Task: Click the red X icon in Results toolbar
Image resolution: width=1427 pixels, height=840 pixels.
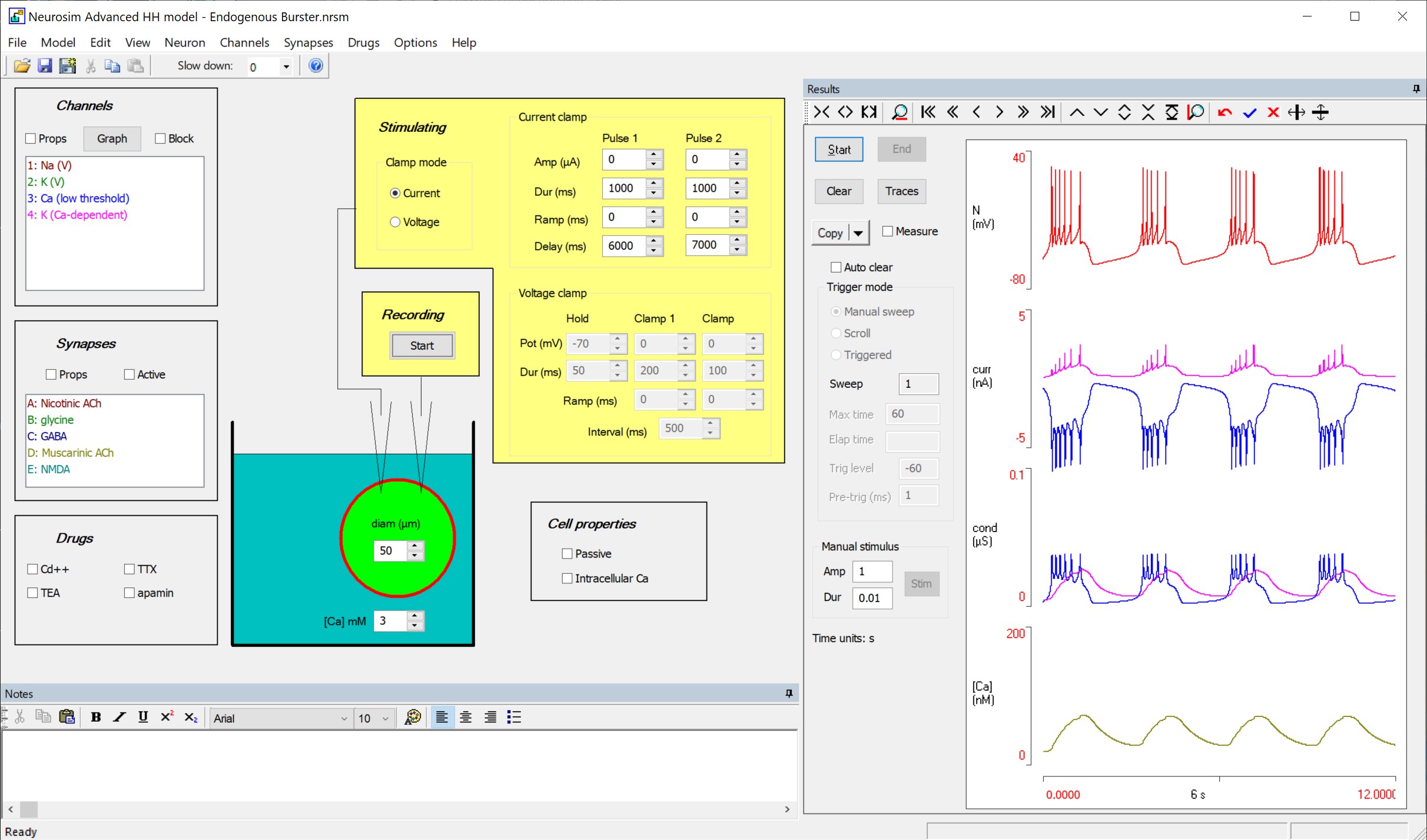Action: pos(1273,112)
